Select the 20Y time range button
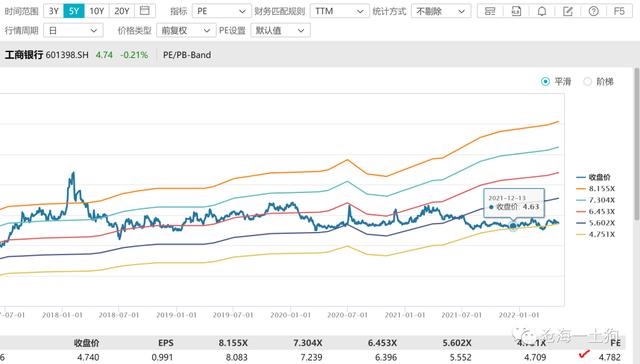This screenshot has height=364, width=640. pyautogui.click(x=122, y=11)
